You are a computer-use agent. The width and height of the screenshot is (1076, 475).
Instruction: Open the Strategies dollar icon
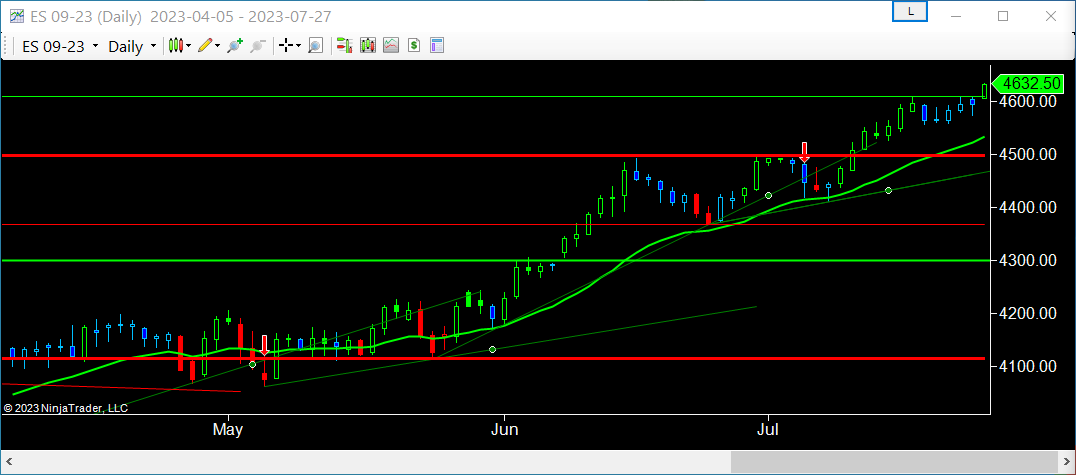coord(414,46)
